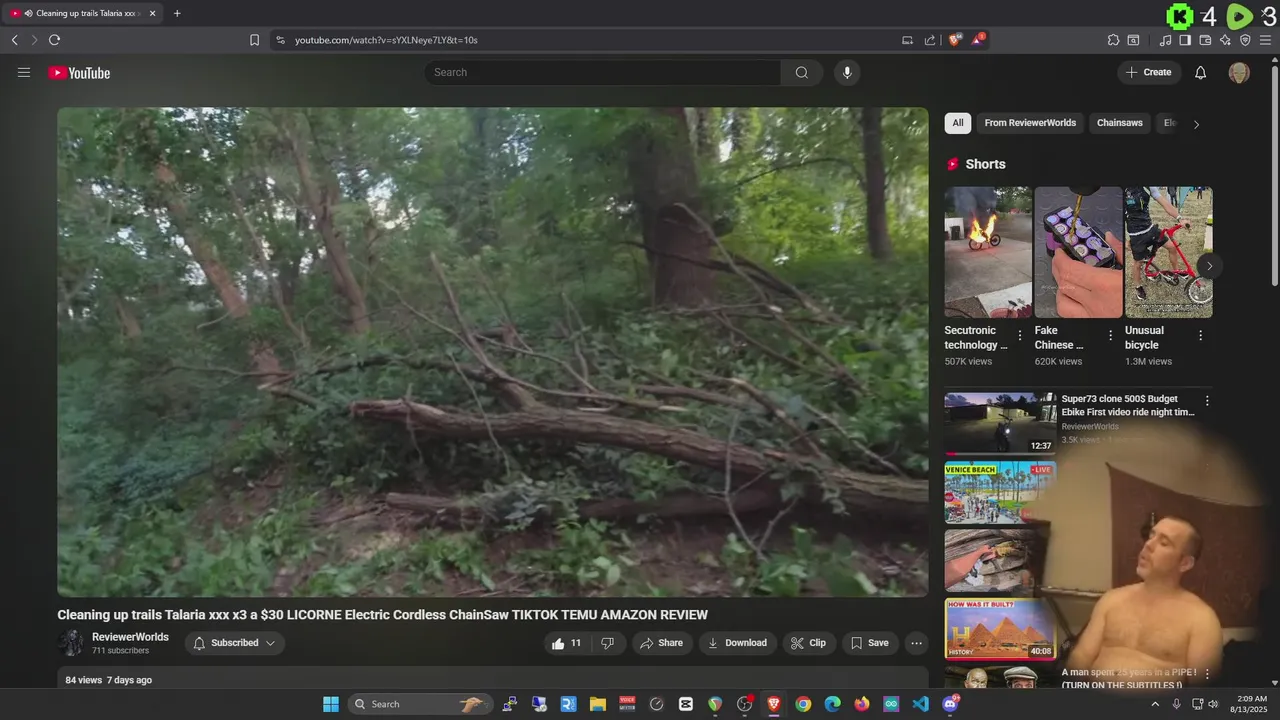The width and height of the screenshot is (1280, 720).
Task: Launch Discord from the taskbar
Action: point(950,704)
